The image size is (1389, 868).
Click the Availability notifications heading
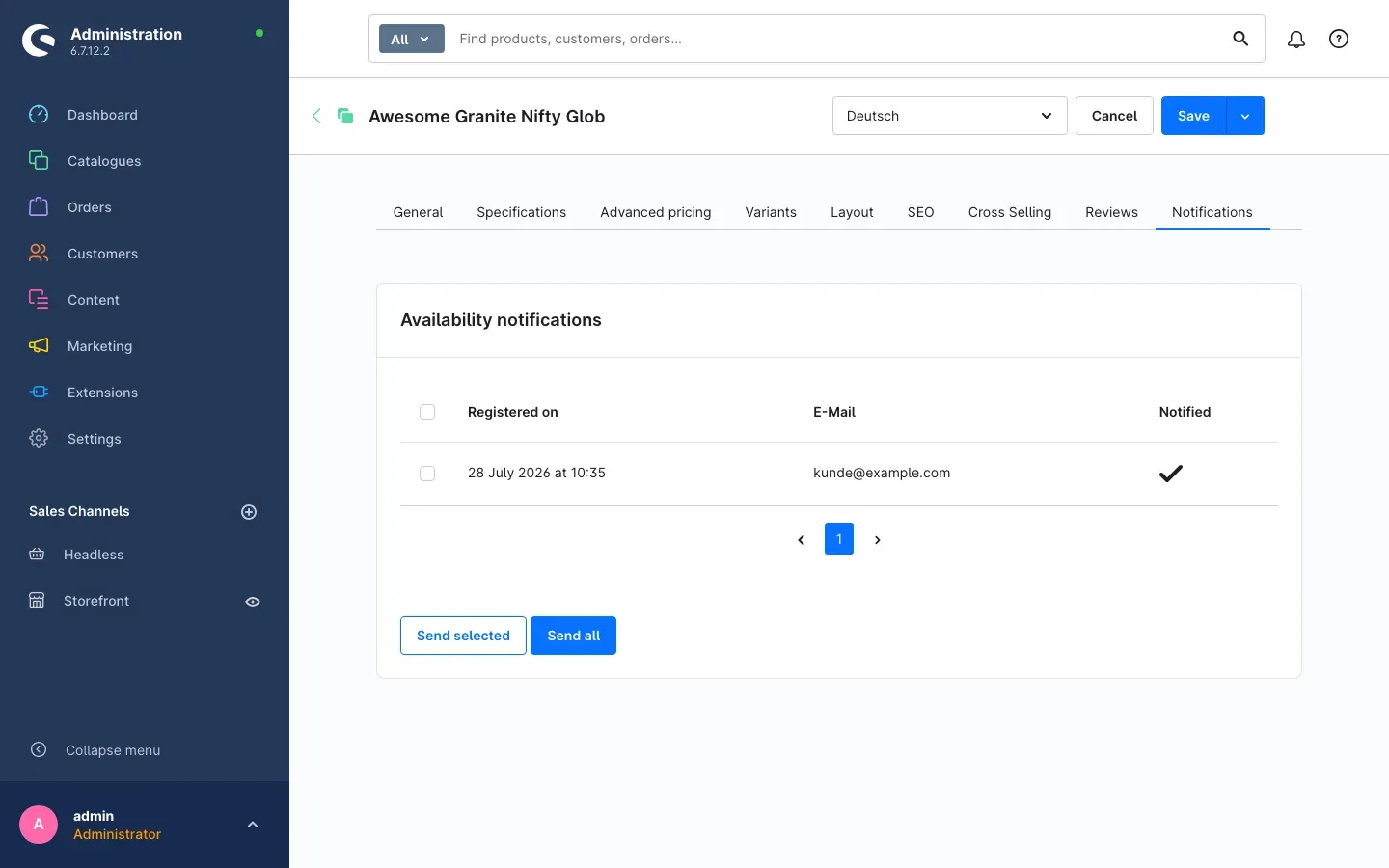pyautogui.click(x=501, y=320)
